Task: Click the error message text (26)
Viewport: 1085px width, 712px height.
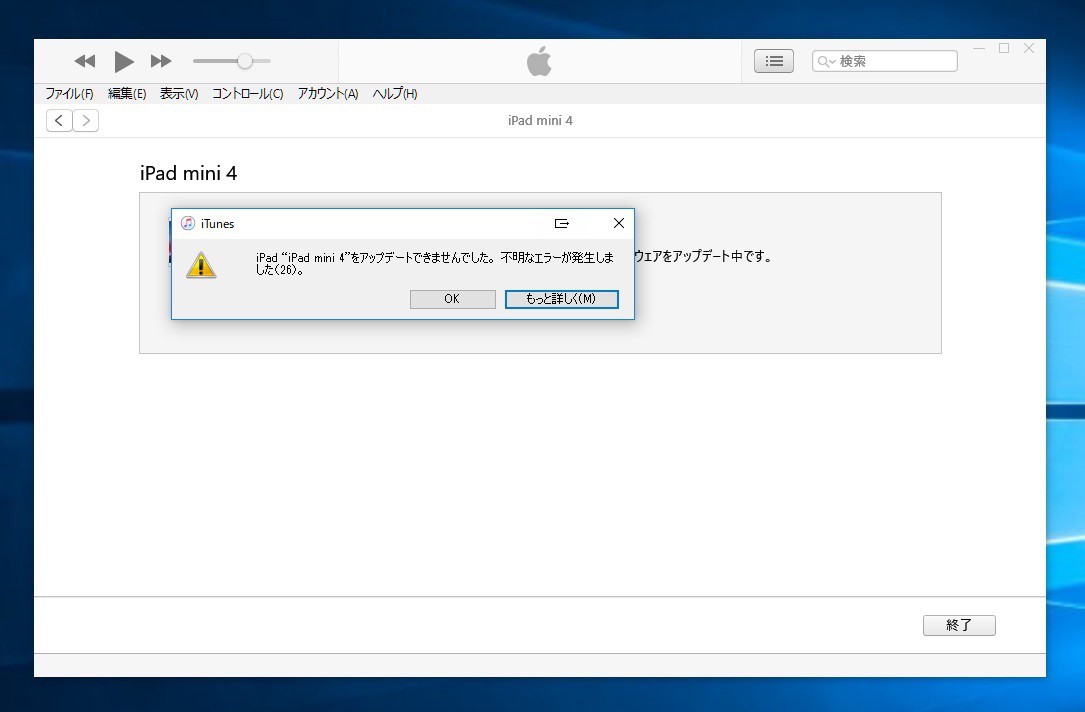Action: point(435,264)
